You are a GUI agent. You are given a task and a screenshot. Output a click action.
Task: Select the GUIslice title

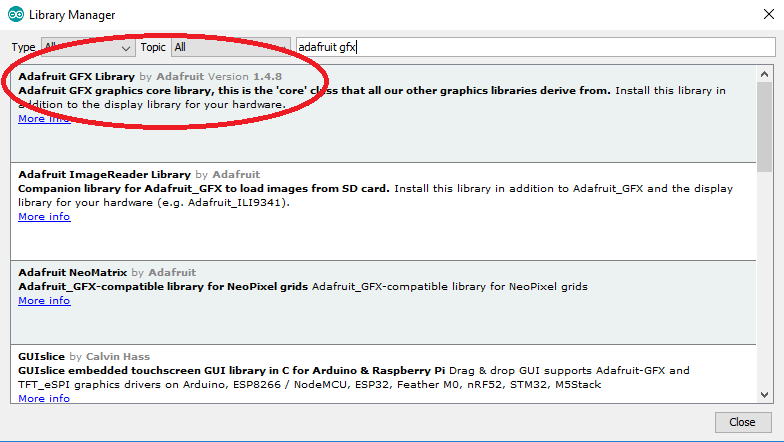42,356
